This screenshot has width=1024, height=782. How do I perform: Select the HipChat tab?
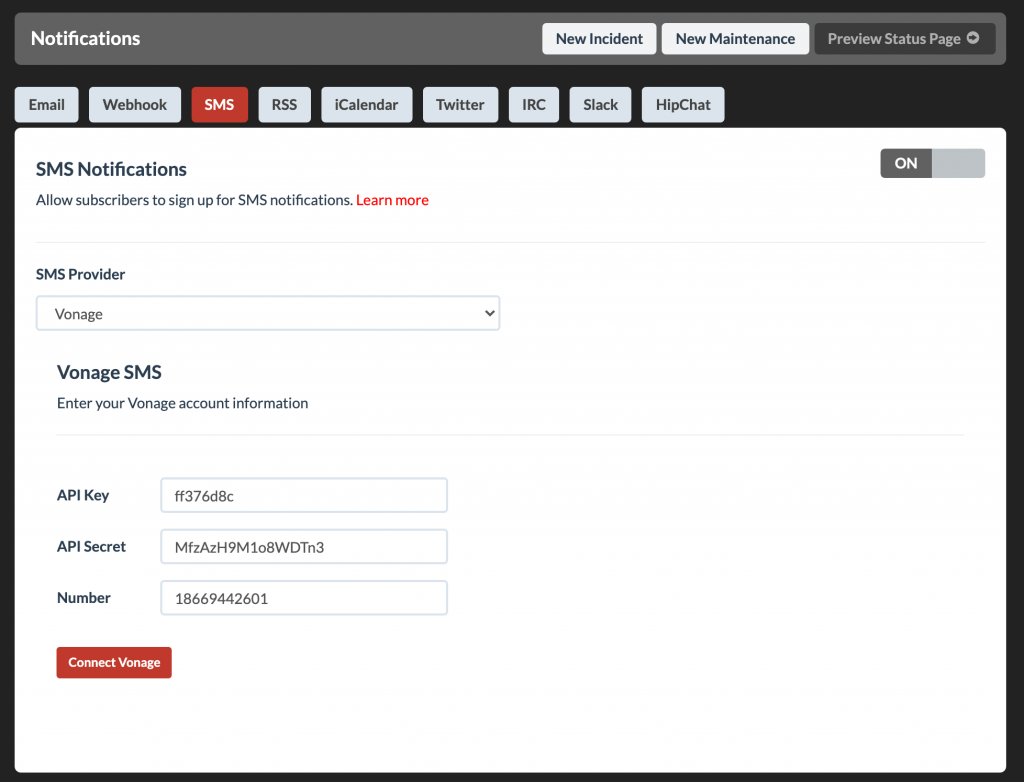point(683,104)
